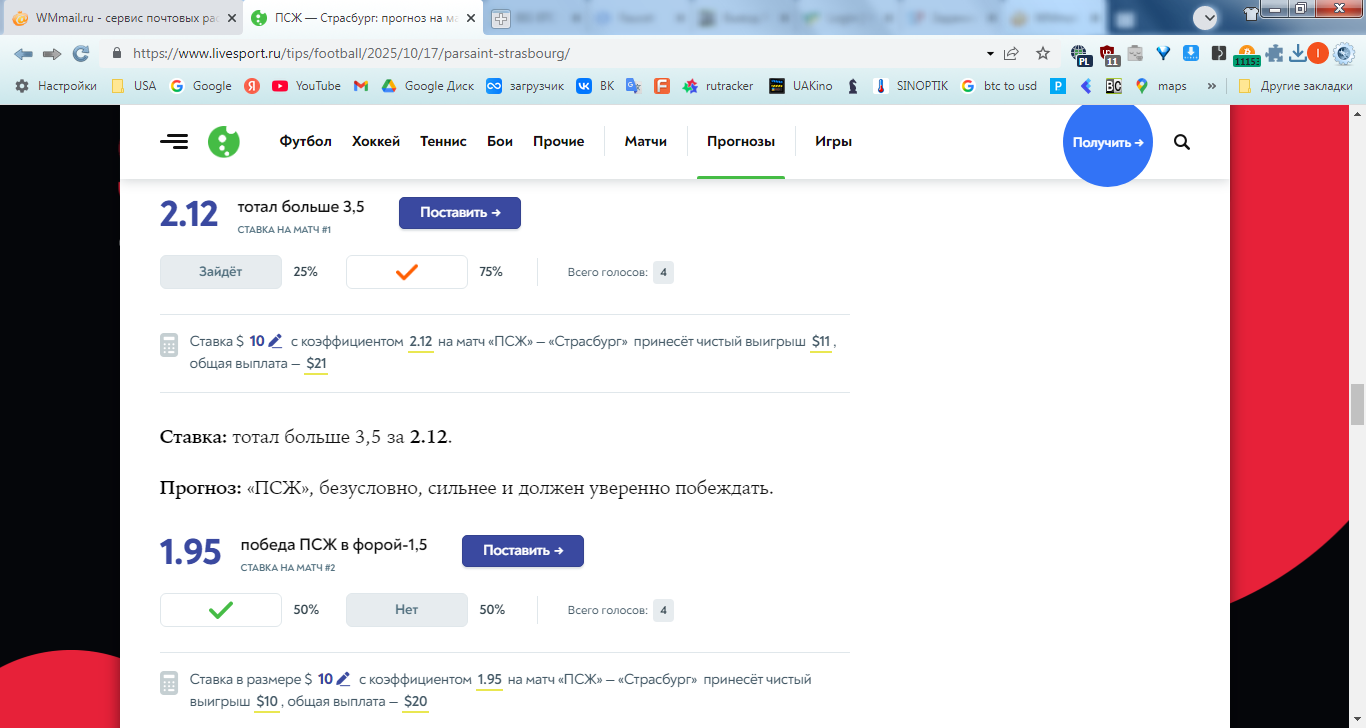
Task: Click the blue diamond extension icon
Action: [1163, 53]
